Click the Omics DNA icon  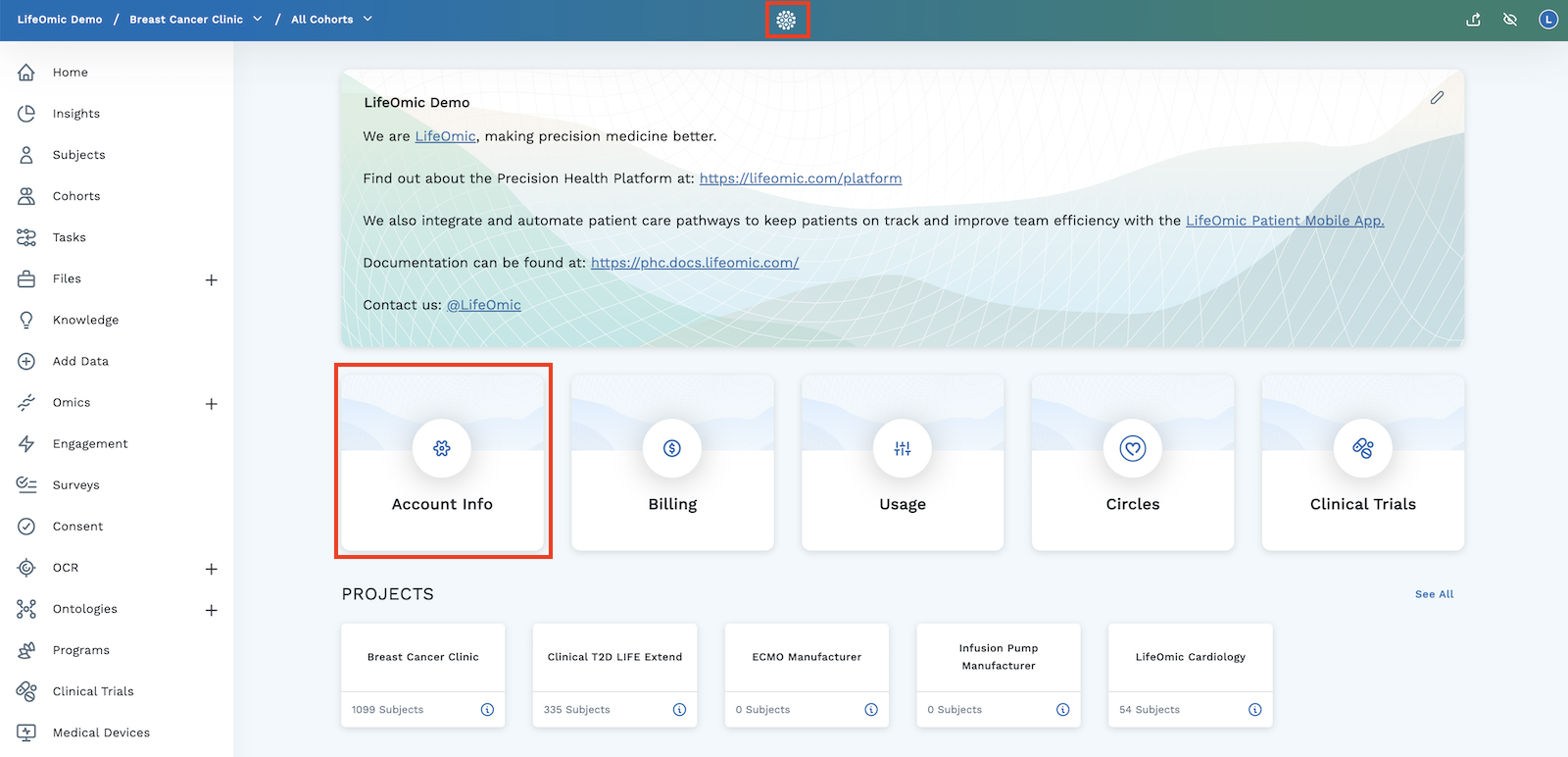point(26,402)
